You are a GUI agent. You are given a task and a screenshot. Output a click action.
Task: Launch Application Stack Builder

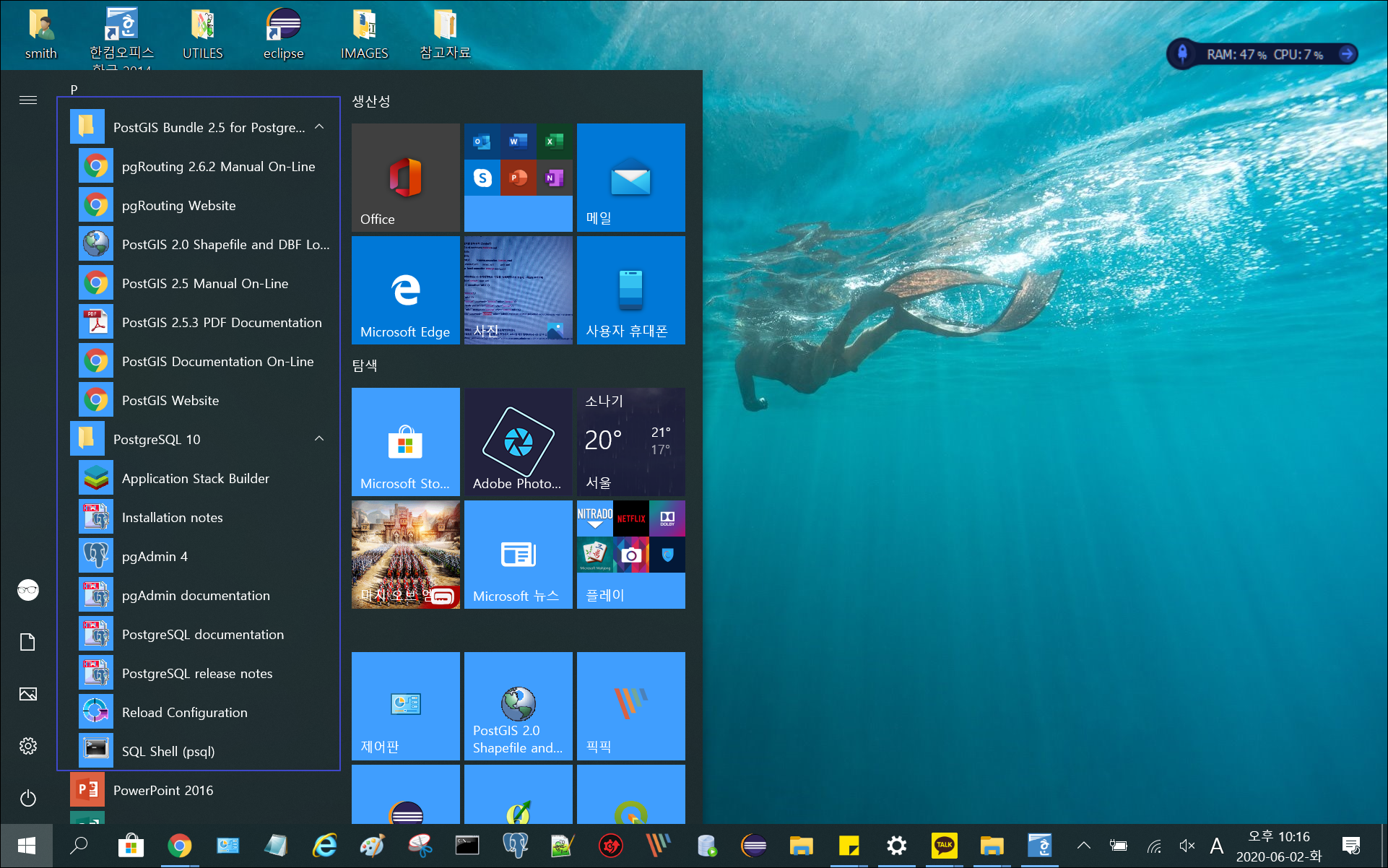(199, 479)
